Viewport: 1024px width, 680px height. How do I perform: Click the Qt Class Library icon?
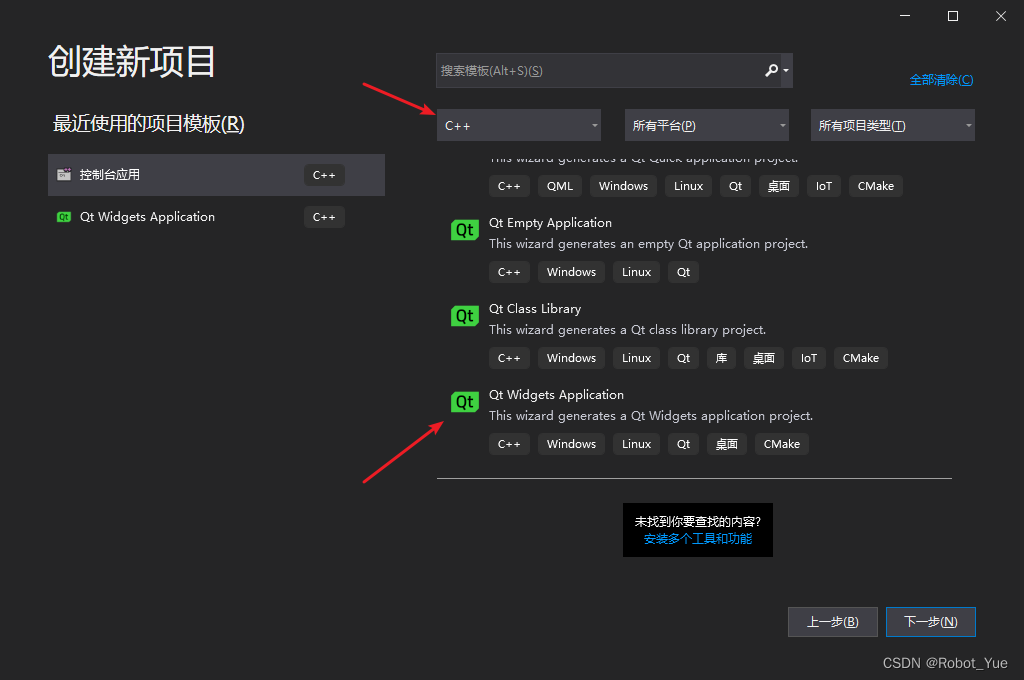coord(464,316)
